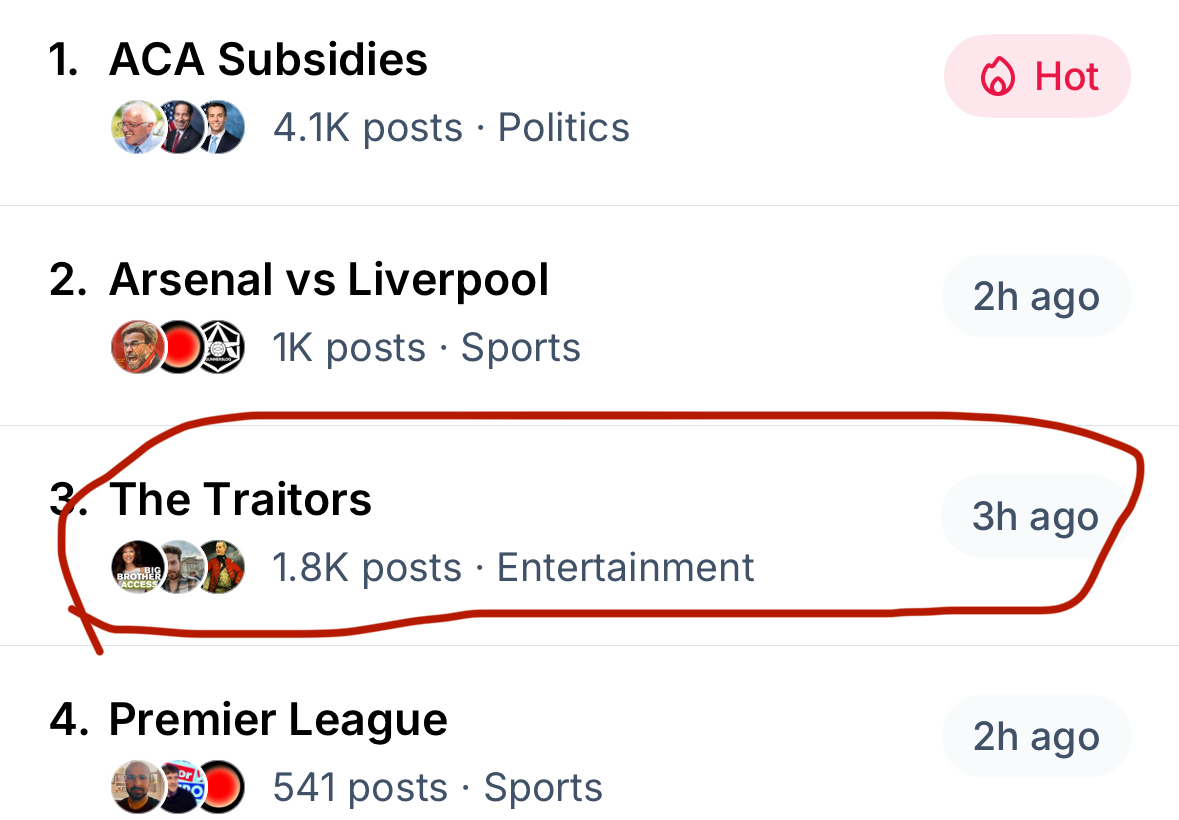1179x820 pixels.
Task: Click the 2h ago badge on Arsenal vs Liverpool
Action: [x=1035, y=297]
